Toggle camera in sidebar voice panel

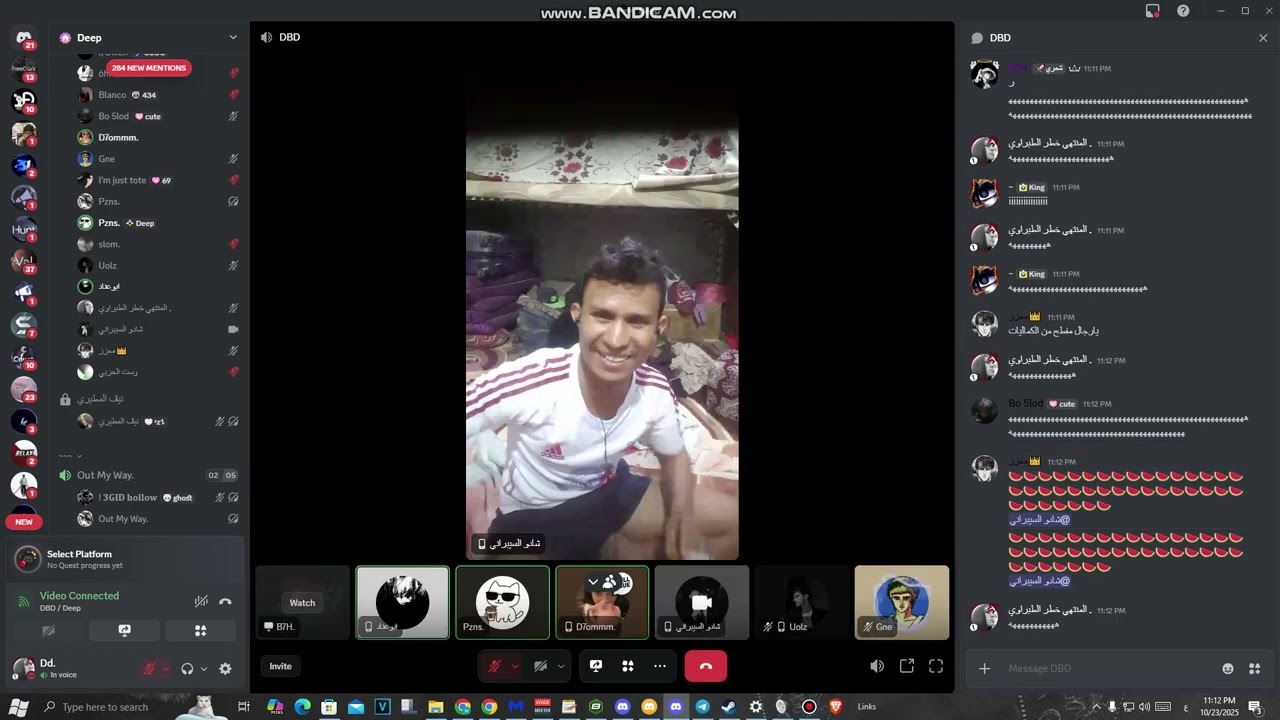[48, 631]
